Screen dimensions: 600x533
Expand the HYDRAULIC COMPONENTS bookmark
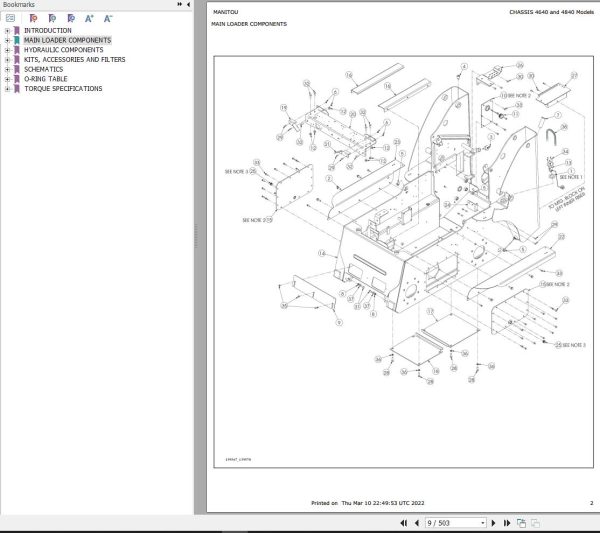tap(7, 50)
